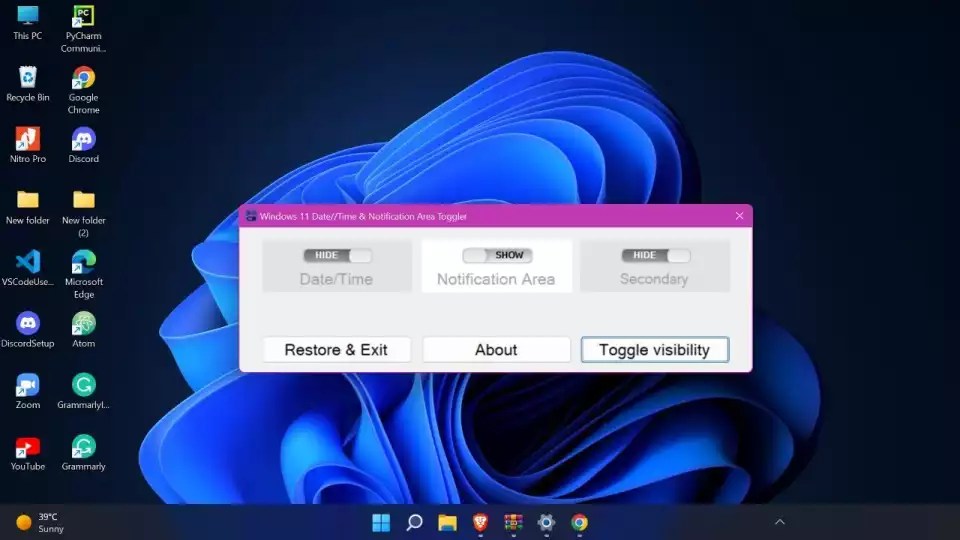The height and width of the screenshot is (540, 960).
Task: Expand the hidden tray icons chevron
Action: tap(779, 522)
